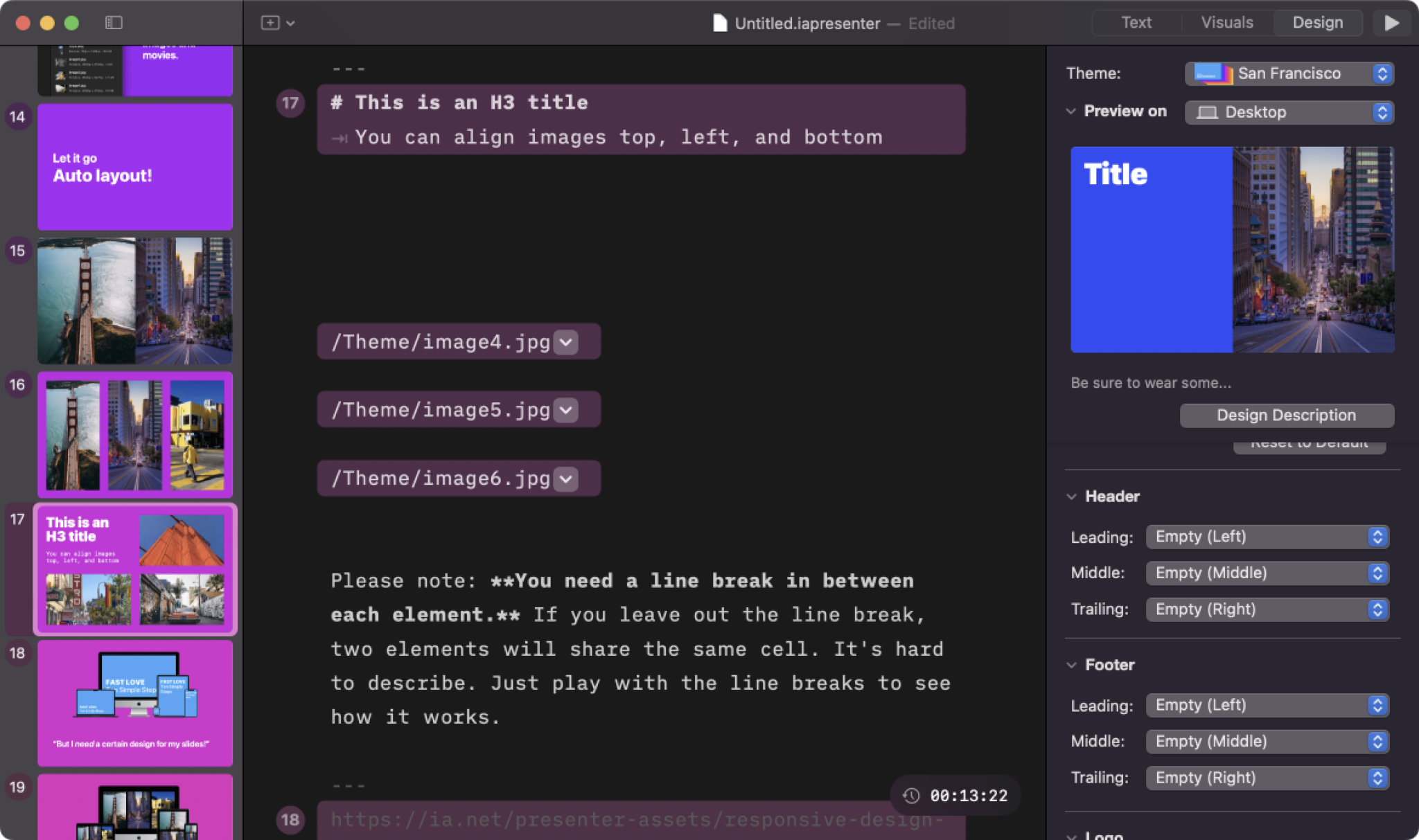Select slide 17 thumbnail

click(x=135, y=568)
